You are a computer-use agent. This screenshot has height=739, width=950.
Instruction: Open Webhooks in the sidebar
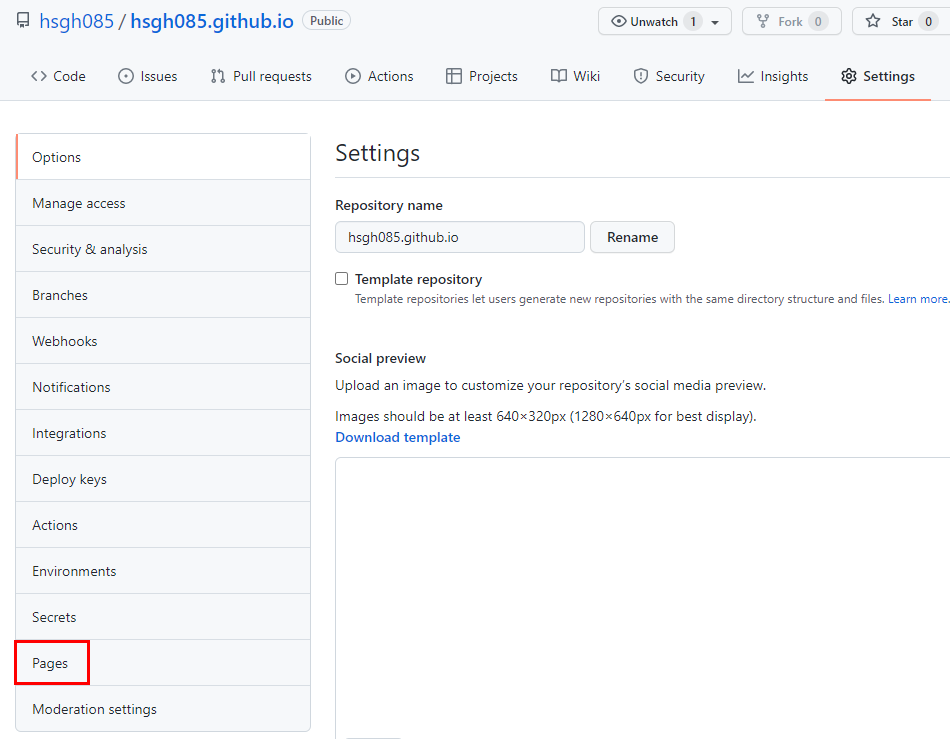coord(163,341)
